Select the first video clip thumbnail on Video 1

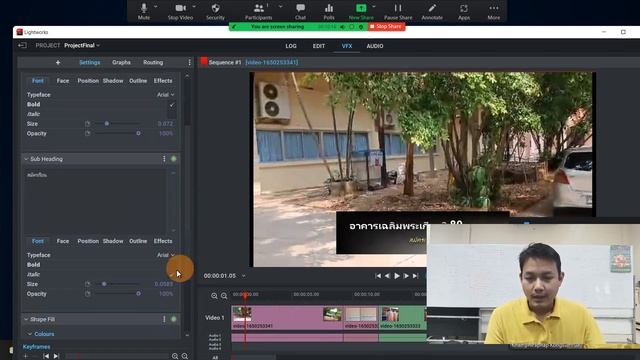[242, 314]
